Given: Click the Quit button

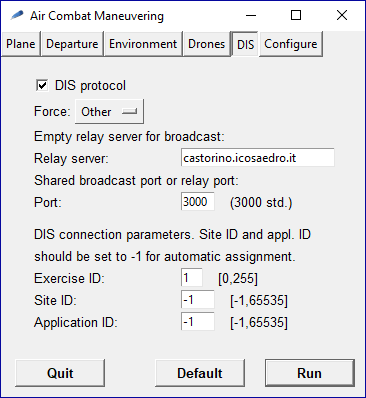Looking at the screenshot, I should [x=60, y=373].
